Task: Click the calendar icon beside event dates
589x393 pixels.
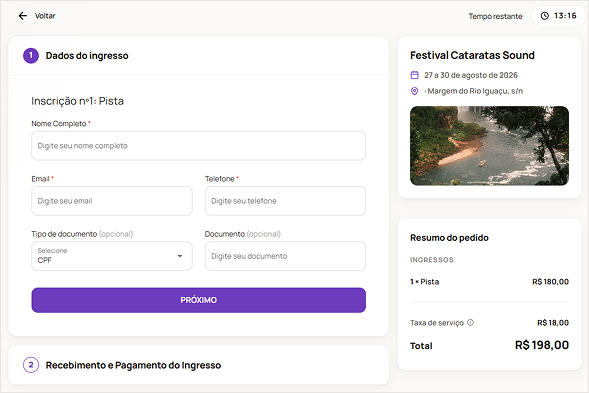Action: [x=414, y=75]
